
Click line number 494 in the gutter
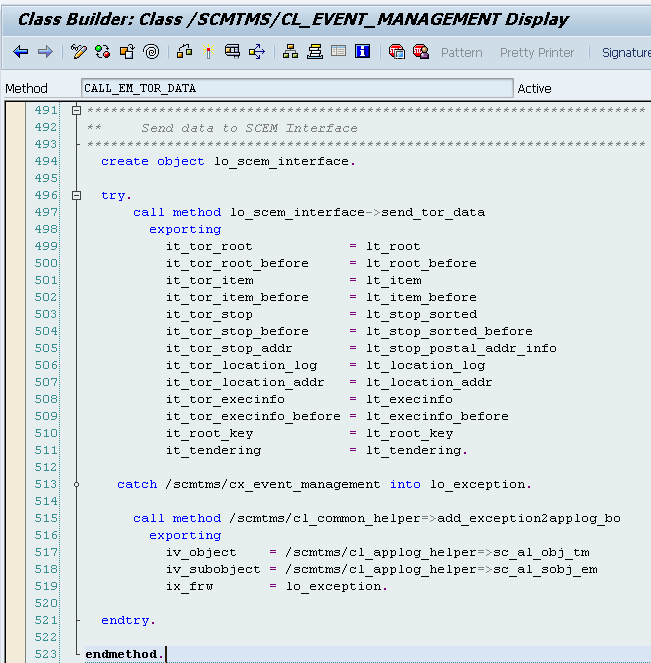pyautogui.click(x=46, y=161)
